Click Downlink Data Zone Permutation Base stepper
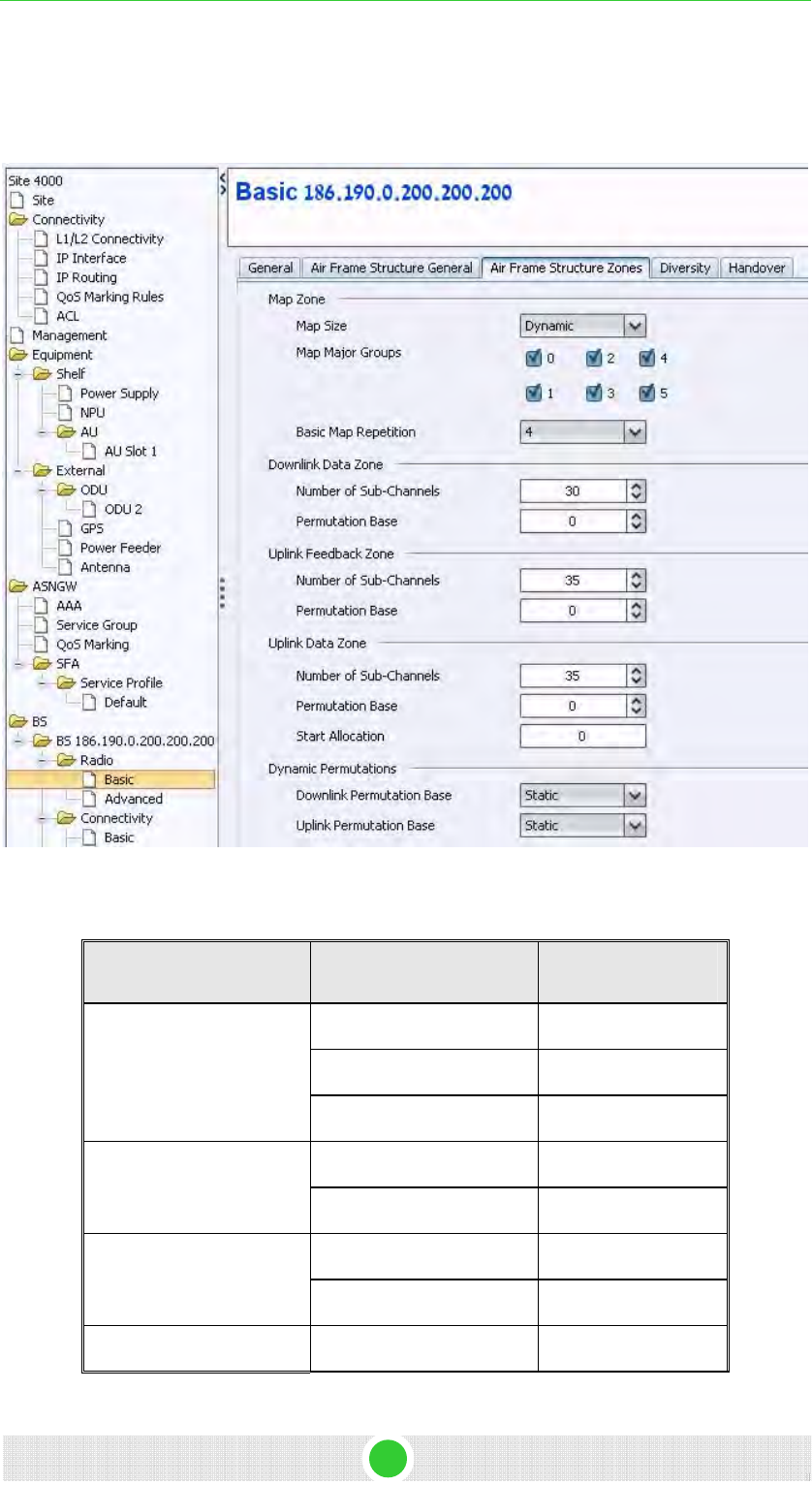The width and height of the screenshot is (812, 1485). (636, 521)
